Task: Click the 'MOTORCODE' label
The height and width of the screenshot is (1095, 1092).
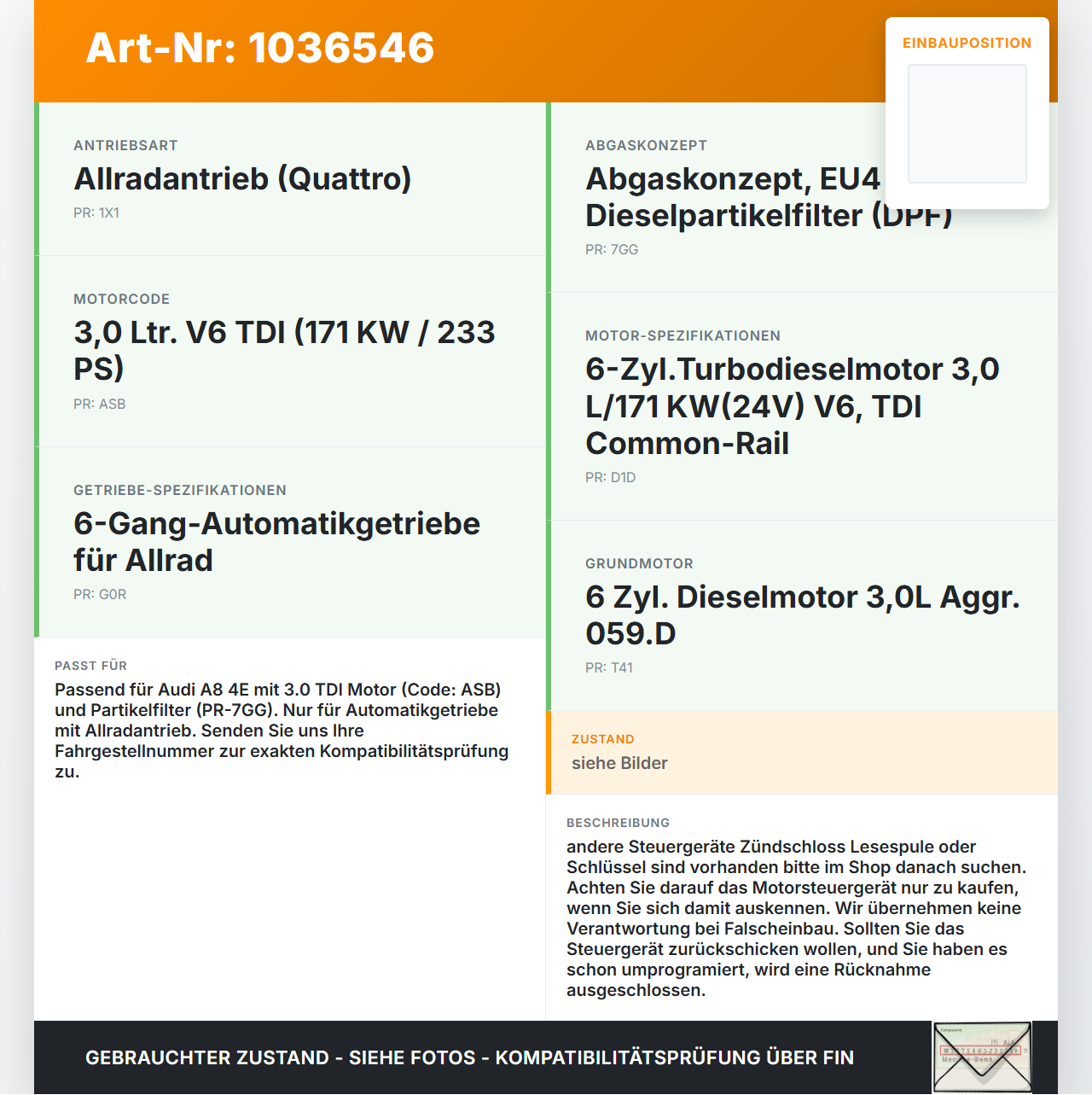Action: (121, 299)
